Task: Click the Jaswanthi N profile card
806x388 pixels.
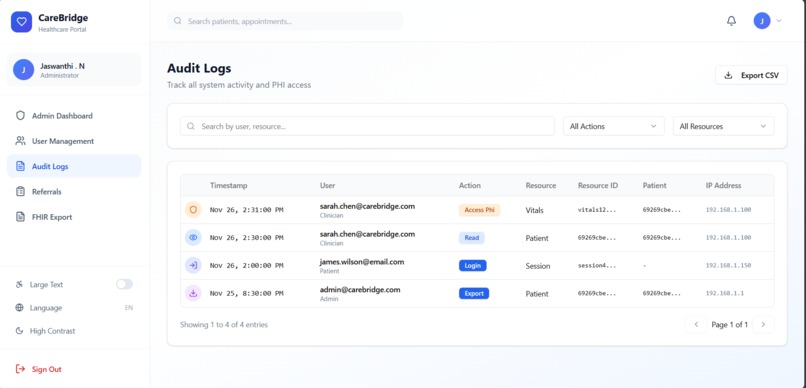Action: coord(74,70)
